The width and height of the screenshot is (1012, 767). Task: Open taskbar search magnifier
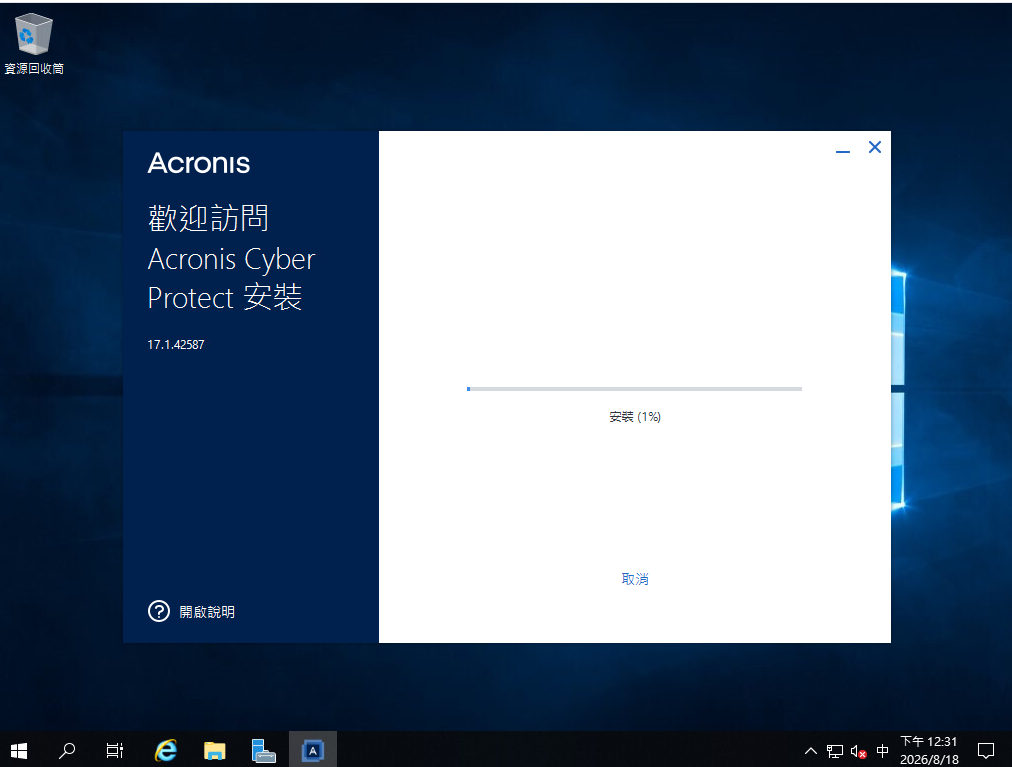(x=67, y=750)
